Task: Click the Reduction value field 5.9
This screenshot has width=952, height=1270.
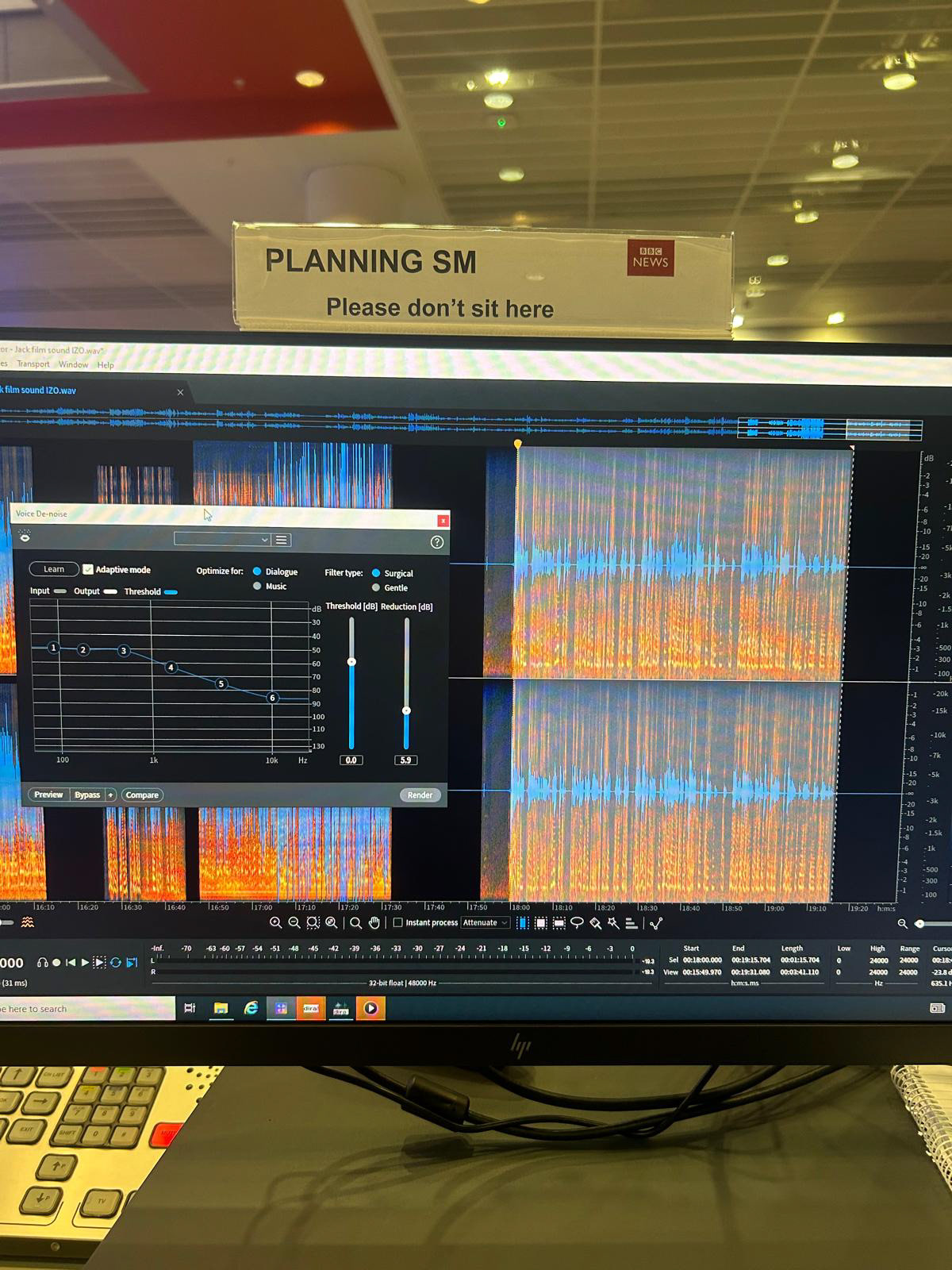Action: pyautogui.click(x=405, y=760)
